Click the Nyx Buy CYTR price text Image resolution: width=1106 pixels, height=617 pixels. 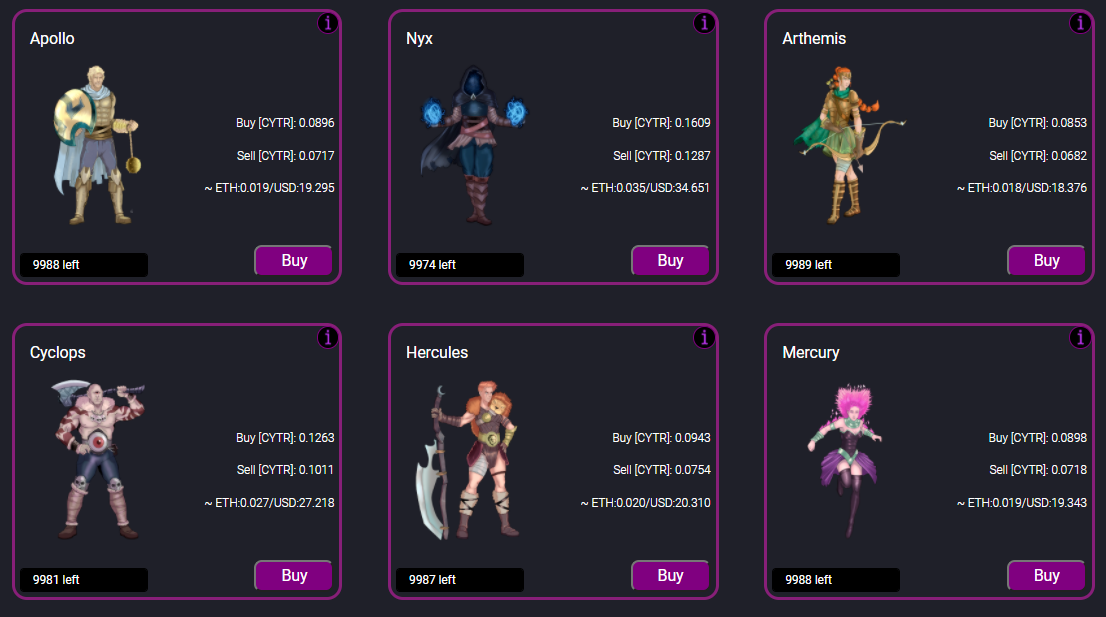[x=661, y=123]
